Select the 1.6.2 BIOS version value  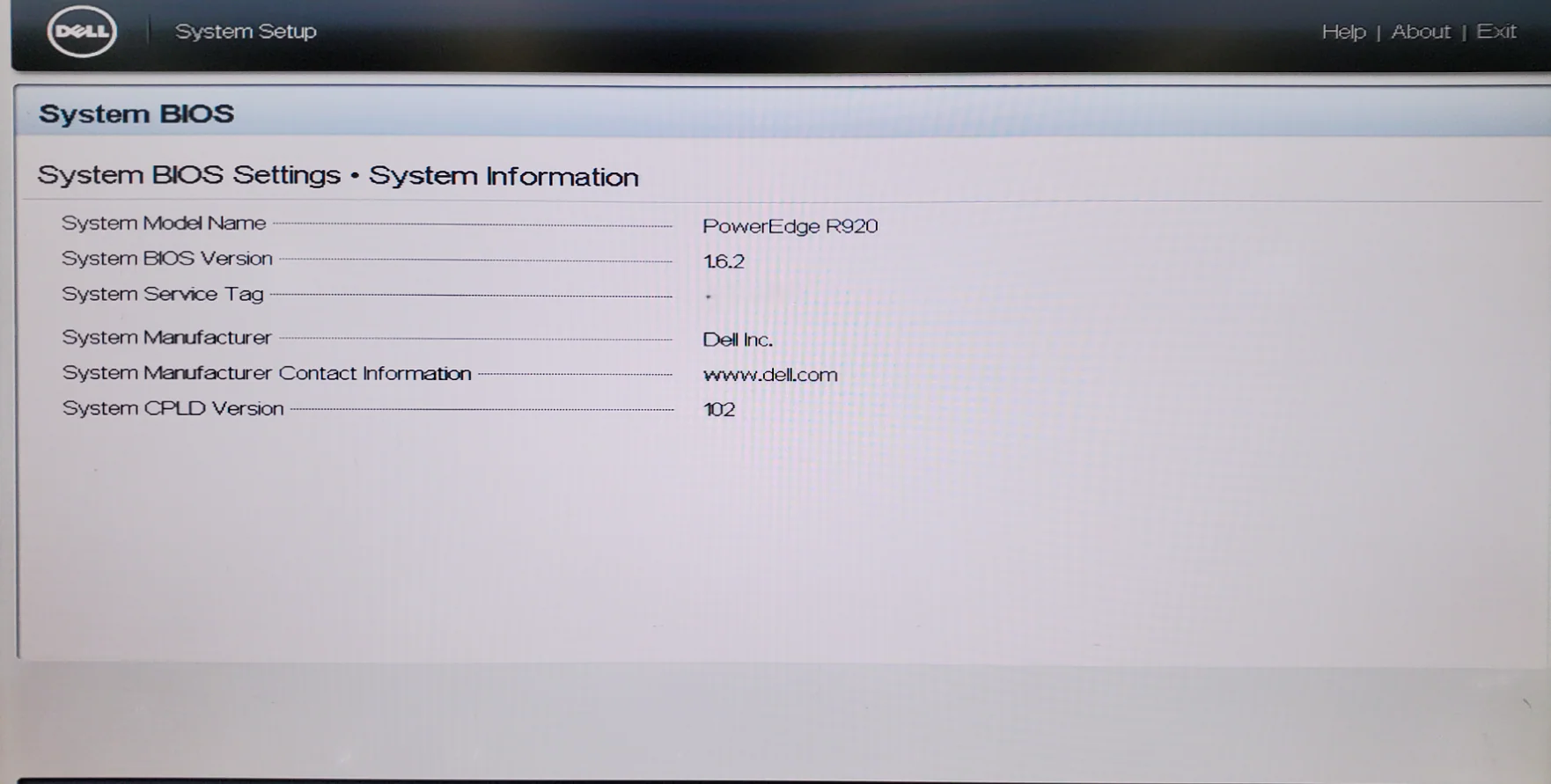724,261
